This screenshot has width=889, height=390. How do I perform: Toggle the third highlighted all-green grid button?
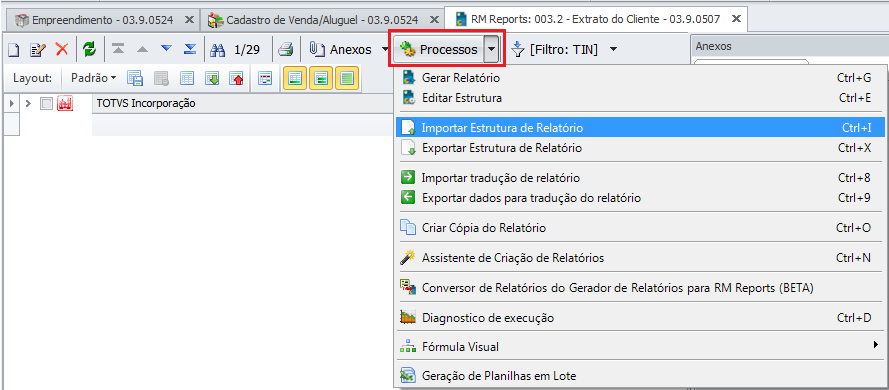[347, 78]
